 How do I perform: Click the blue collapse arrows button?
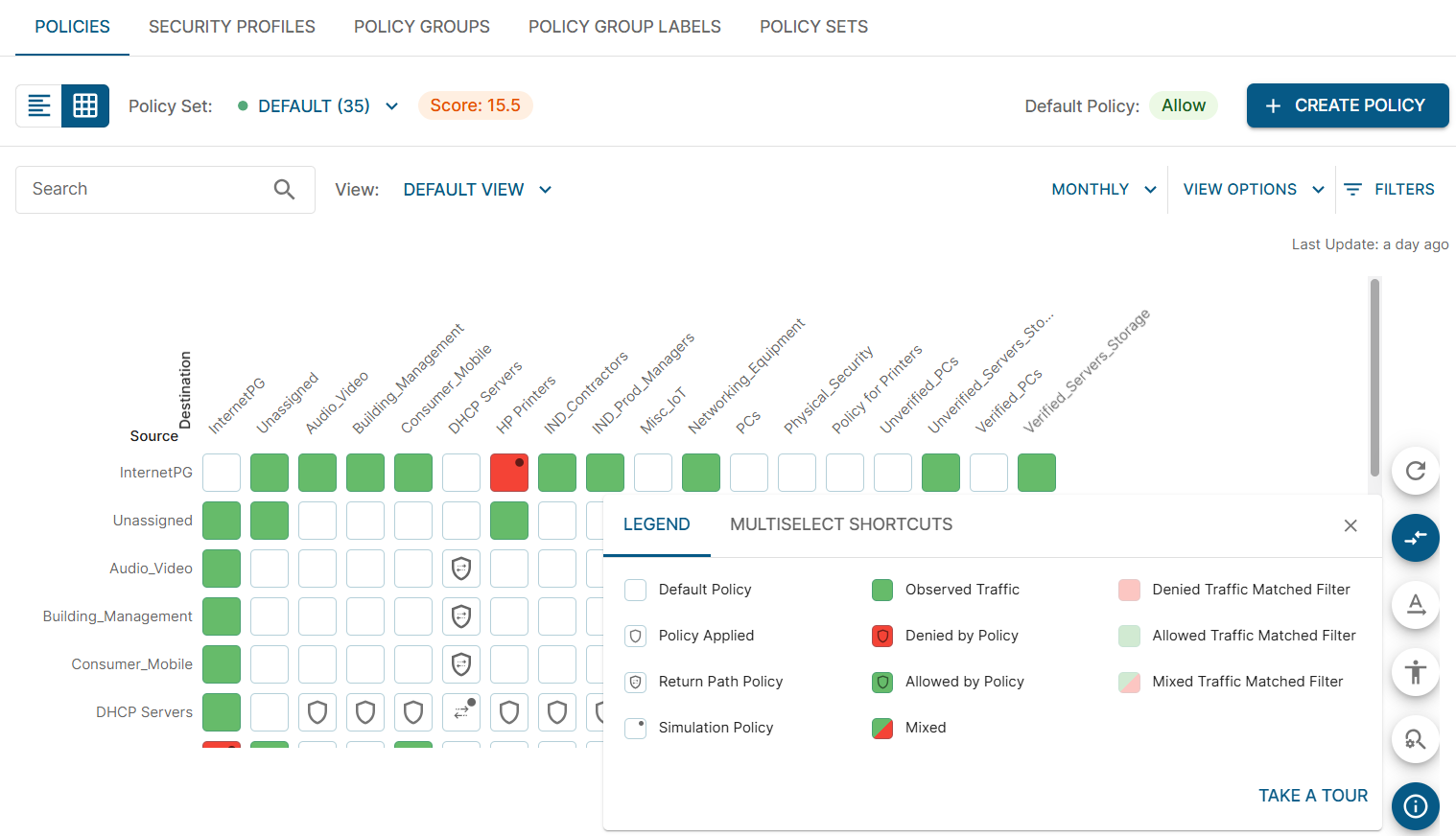click(1415, 538)
